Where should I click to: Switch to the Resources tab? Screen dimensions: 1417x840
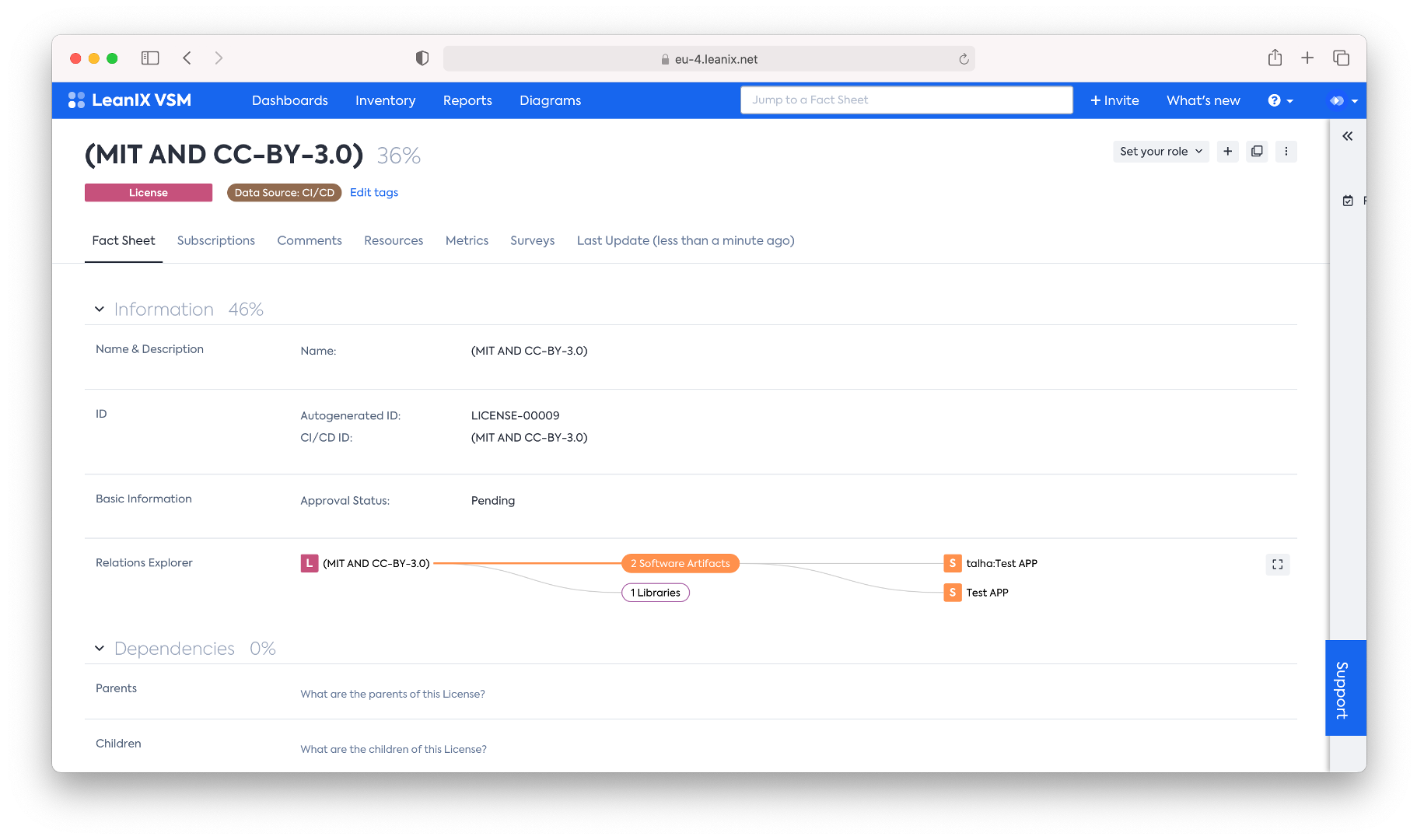(394, 241)
